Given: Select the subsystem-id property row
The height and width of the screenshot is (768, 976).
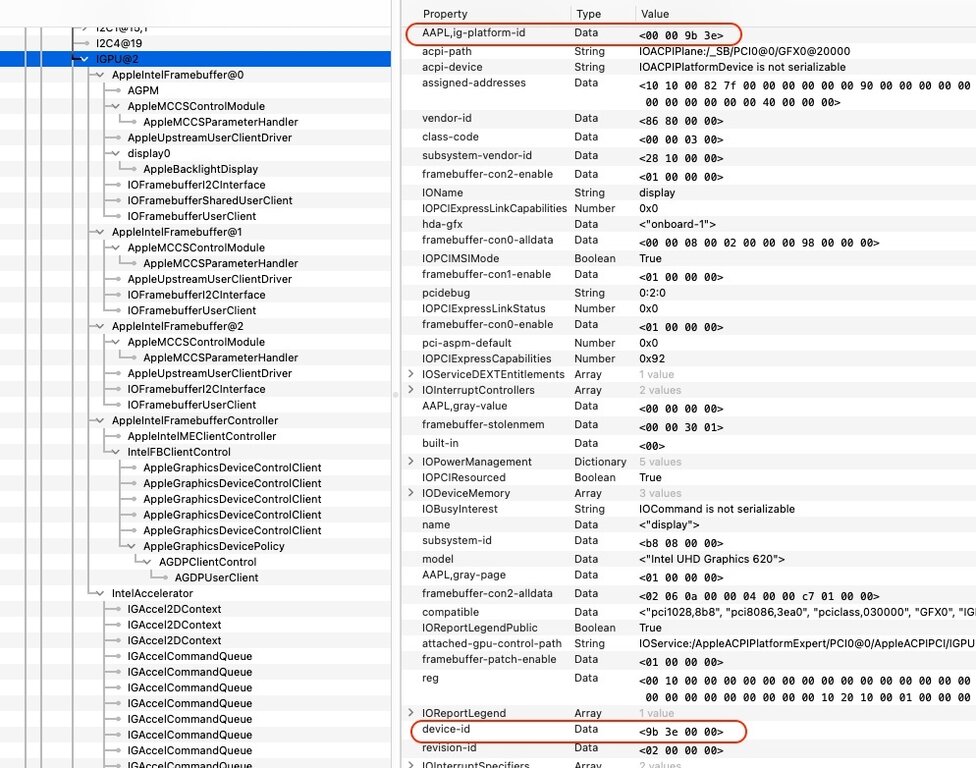Looking at the screenshot, I should tap(688, 541).
